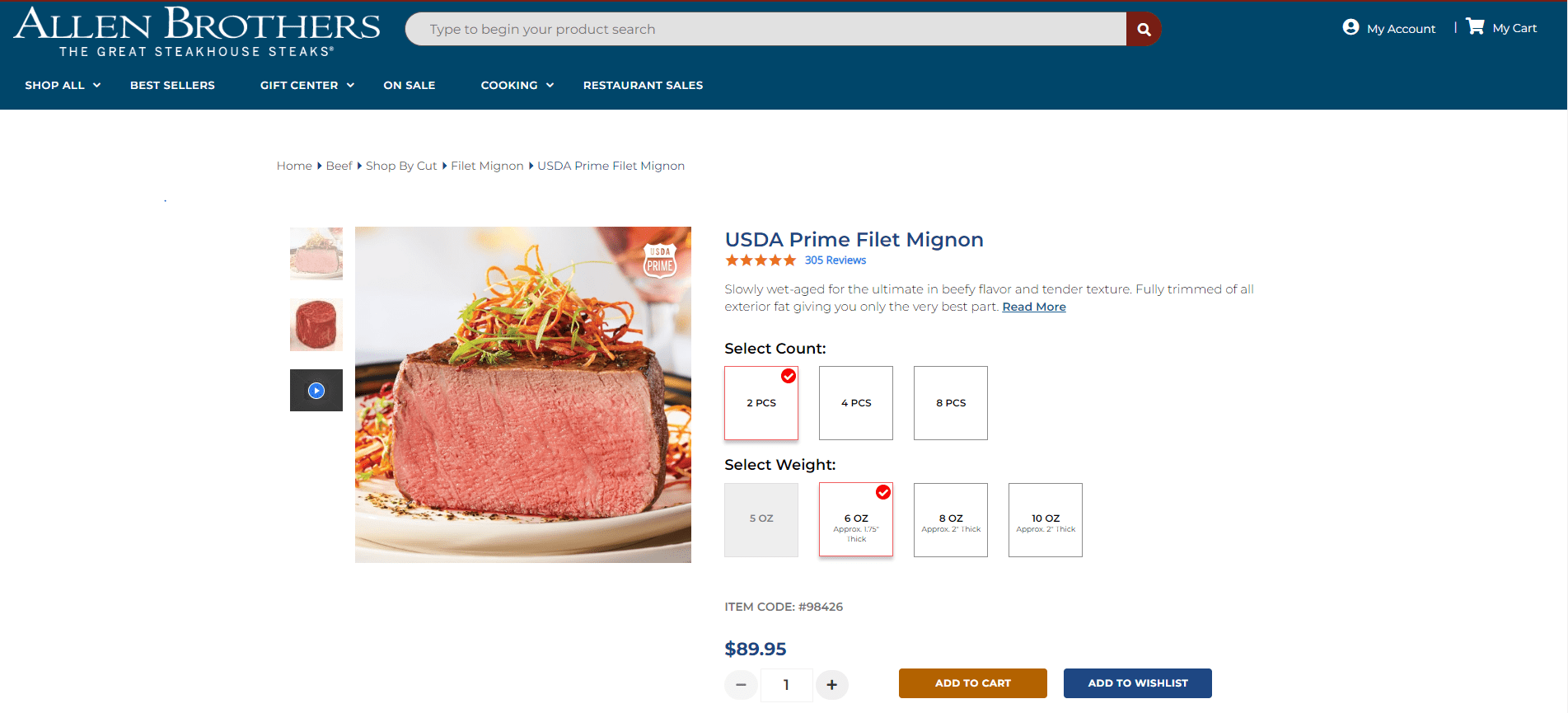
Task: Play the product video thumbnail
Action: (316, 391)
